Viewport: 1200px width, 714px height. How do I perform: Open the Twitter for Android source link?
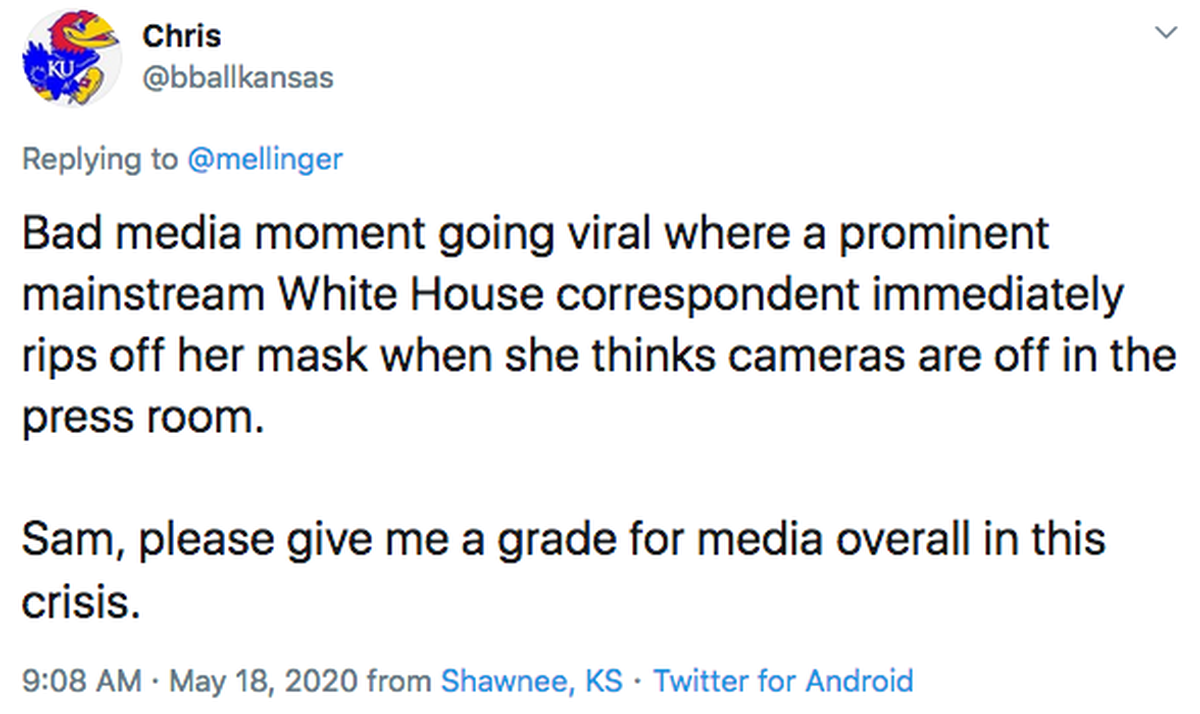[783, 682]
